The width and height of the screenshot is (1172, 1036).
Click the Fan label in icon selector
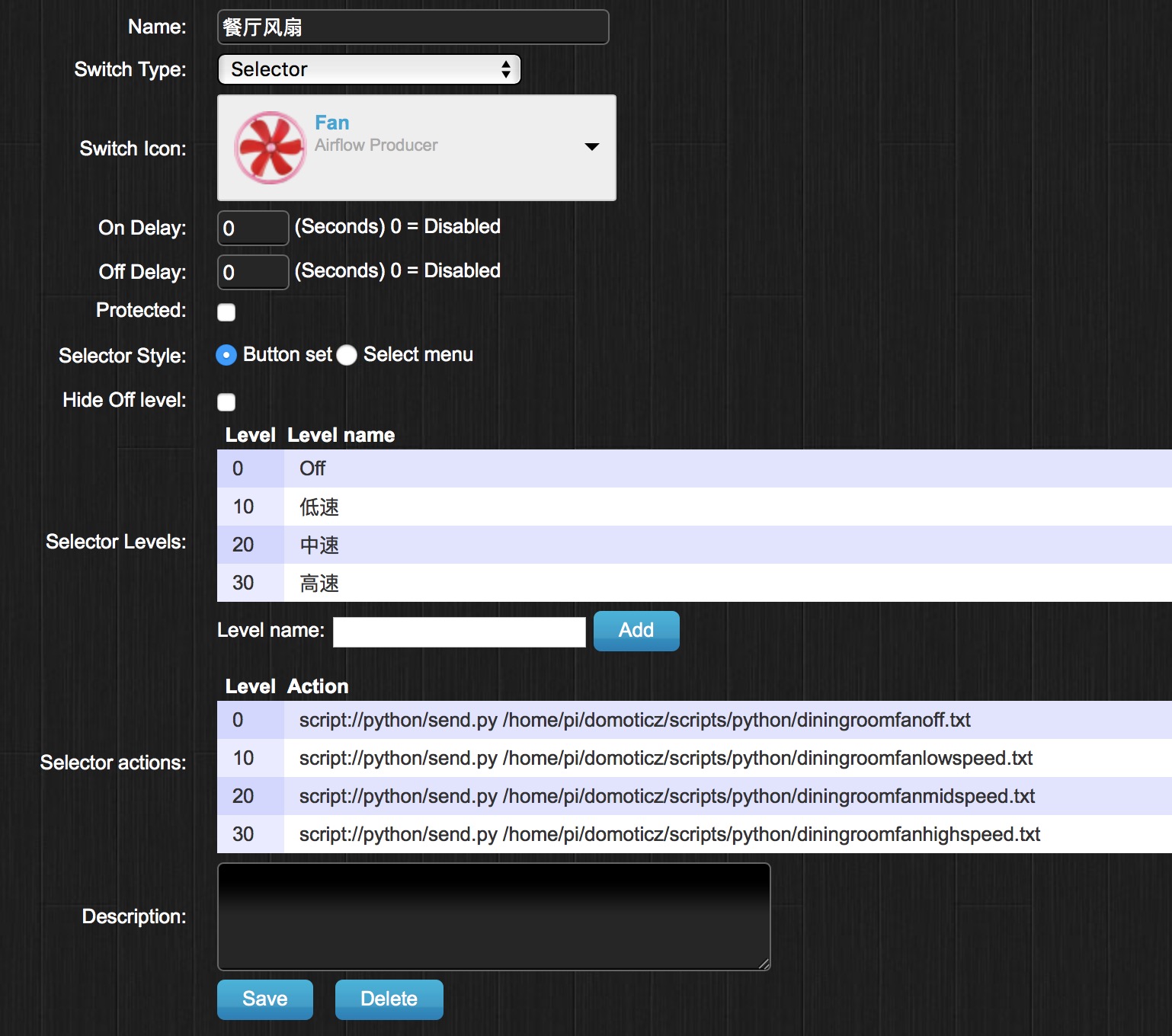(x=332, y=123)
